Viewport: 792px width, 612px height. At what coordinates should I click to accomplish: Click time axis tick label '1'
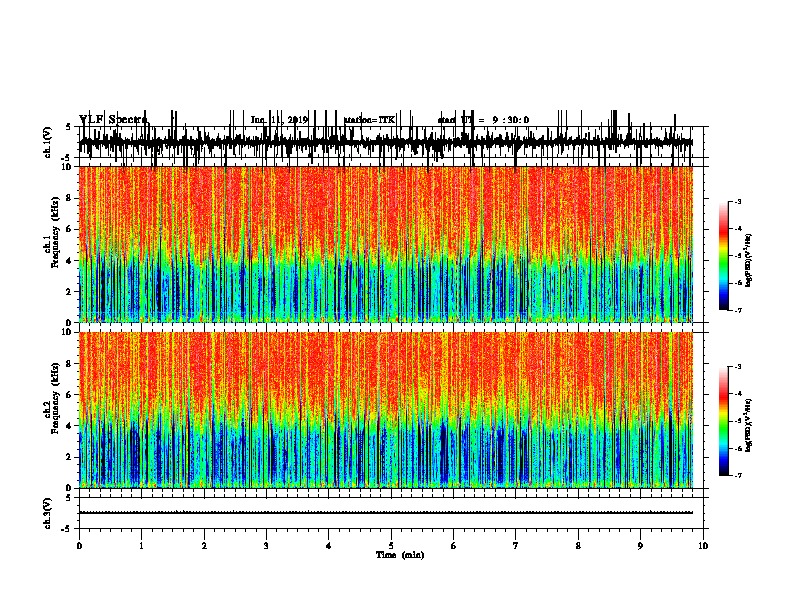tap(141, 546)
